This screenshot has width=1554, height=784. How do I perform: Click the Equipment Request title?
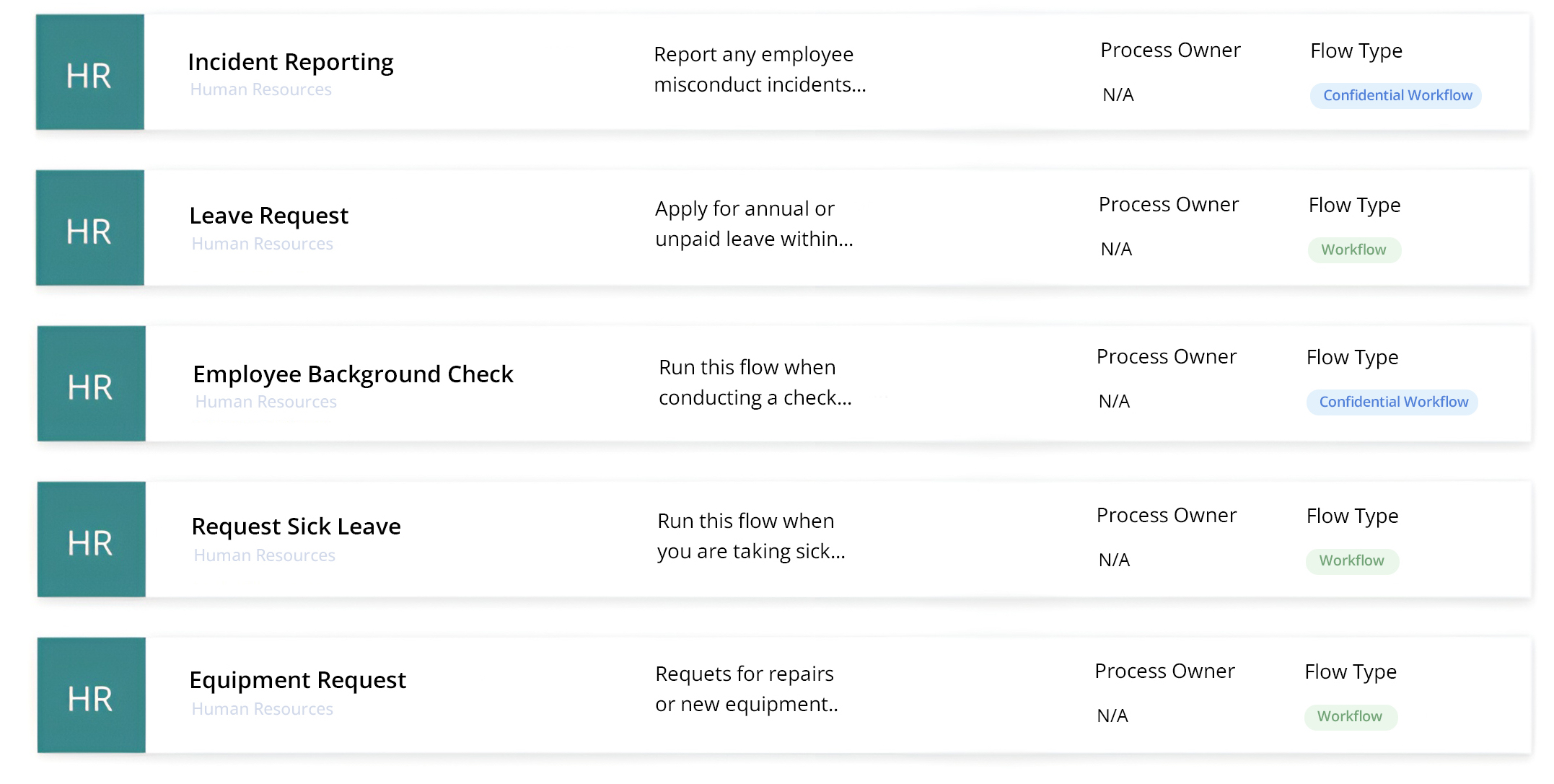pyautogui.click(x=297, y=679)
